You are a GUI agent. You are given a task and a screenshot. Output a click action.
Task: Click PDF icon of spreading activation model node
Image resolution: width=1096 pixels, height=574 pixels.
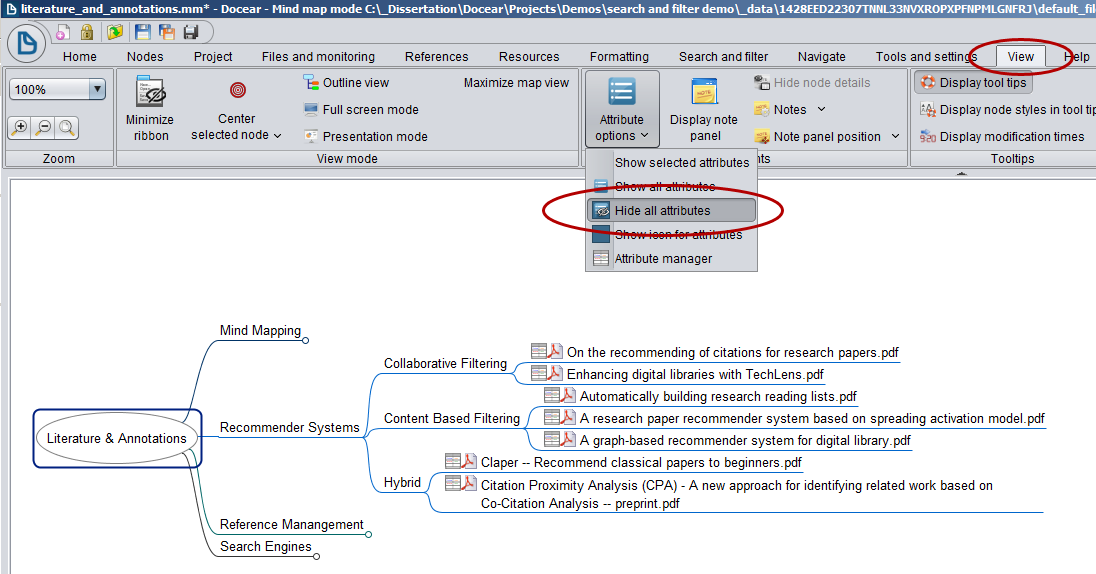(569, 417)
